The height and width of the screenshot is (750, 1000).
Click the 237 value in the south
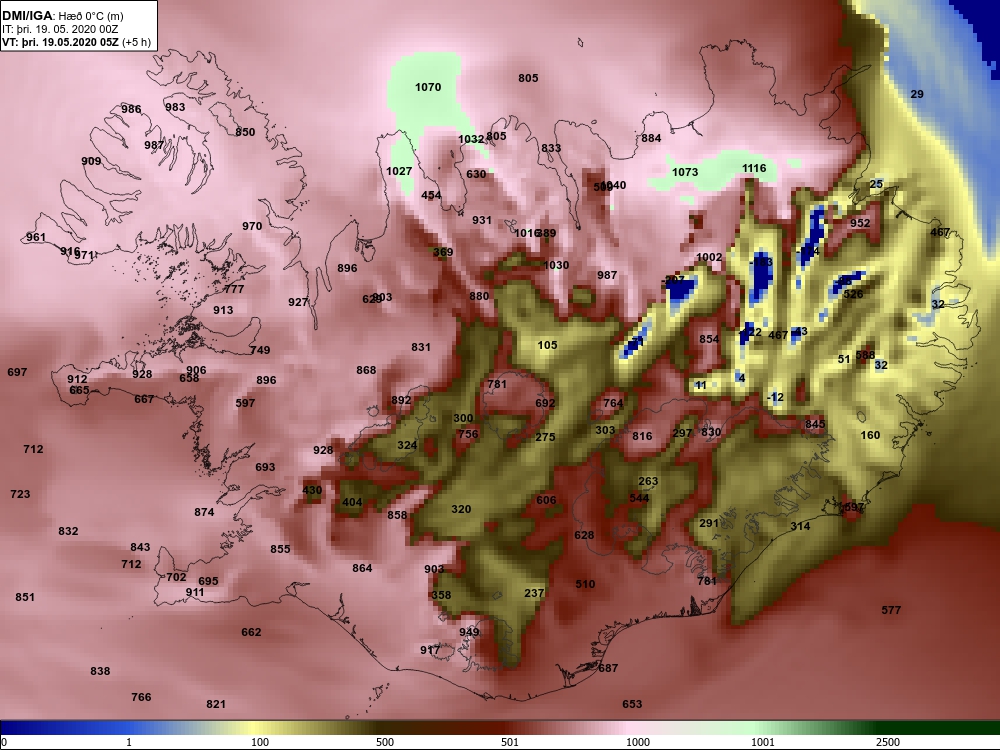pos(534,592)
